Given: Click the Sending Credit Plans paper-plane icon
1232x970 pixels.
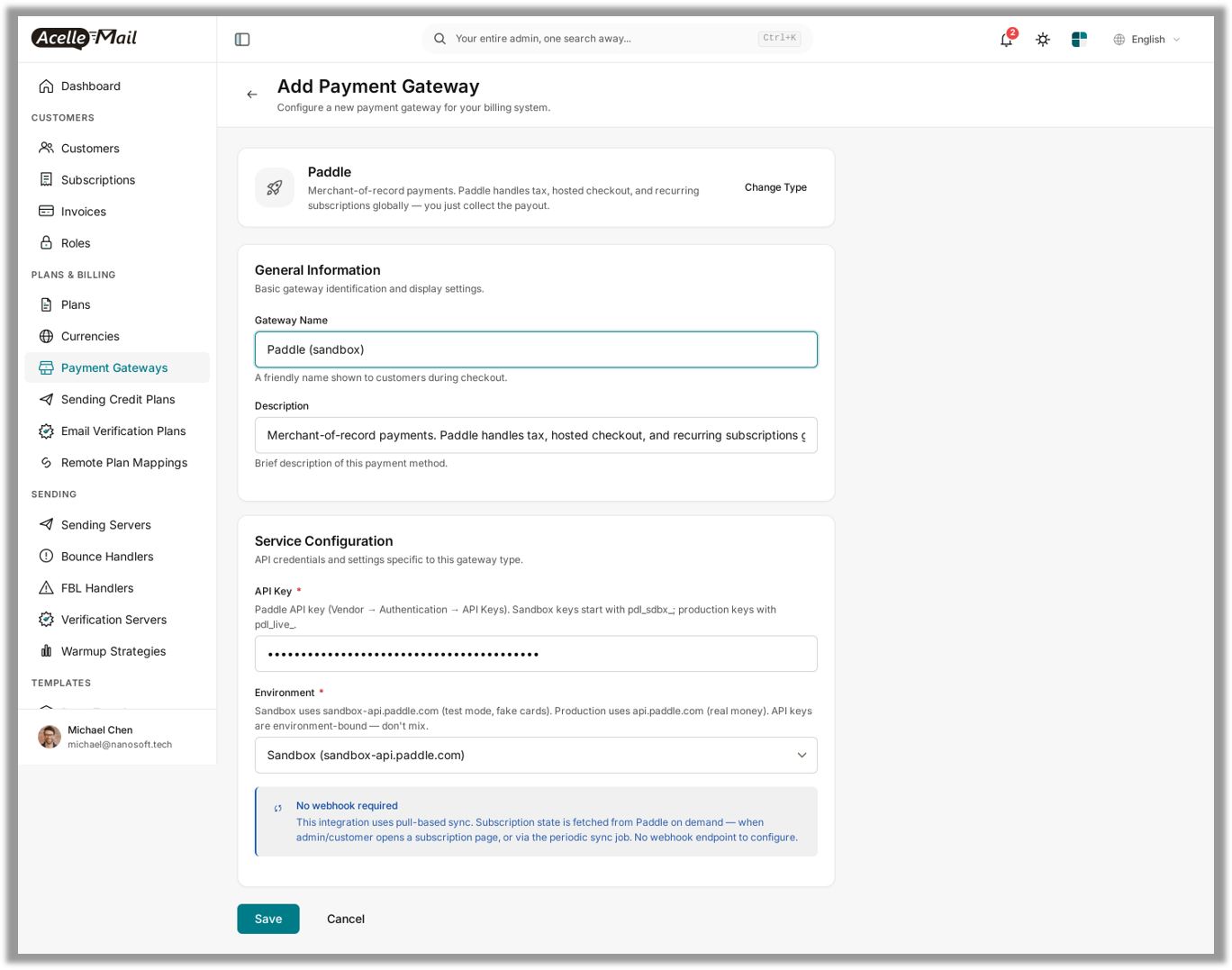Looking at the screenshot, I should point(46,399).
